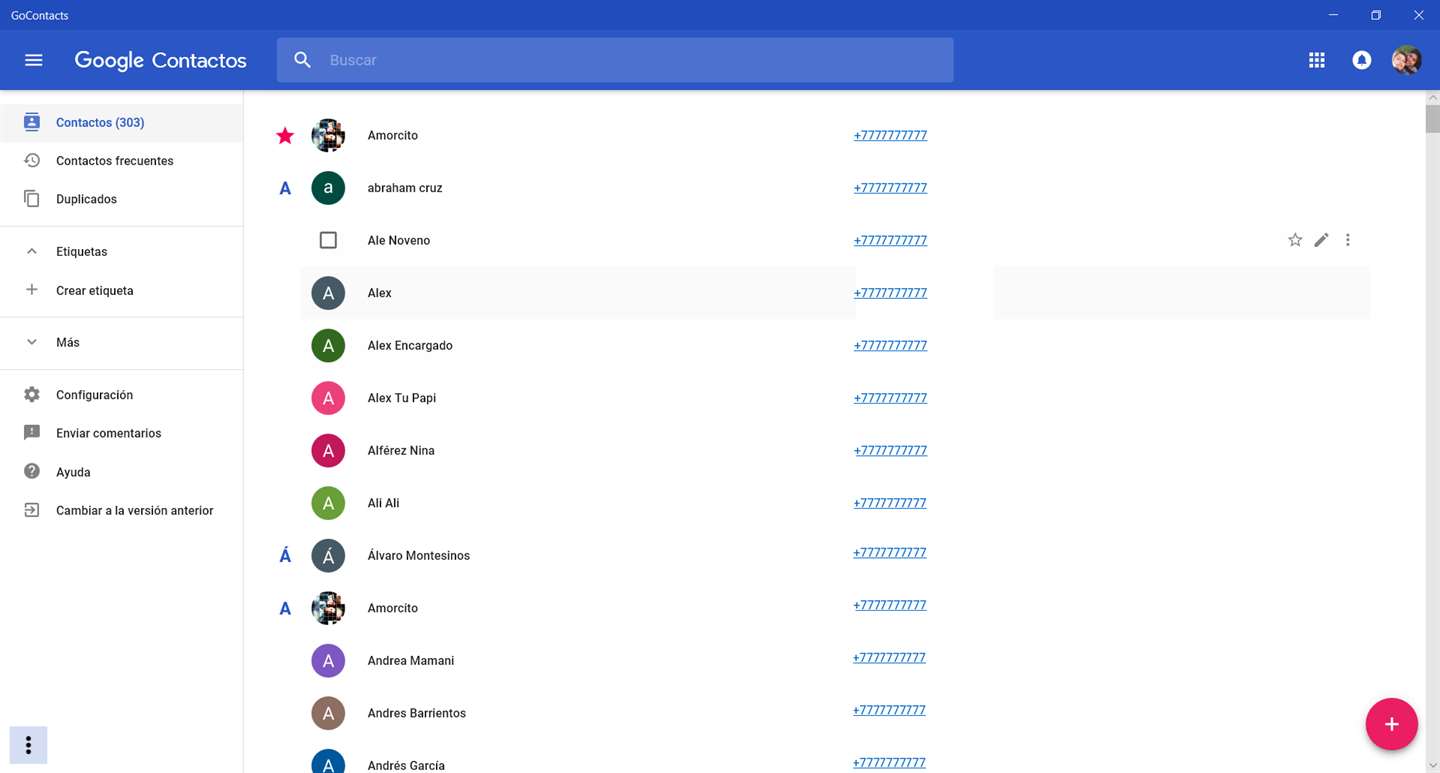
Task: Edit Ale Noveno with pencil icon
Action: point(1321,240)
